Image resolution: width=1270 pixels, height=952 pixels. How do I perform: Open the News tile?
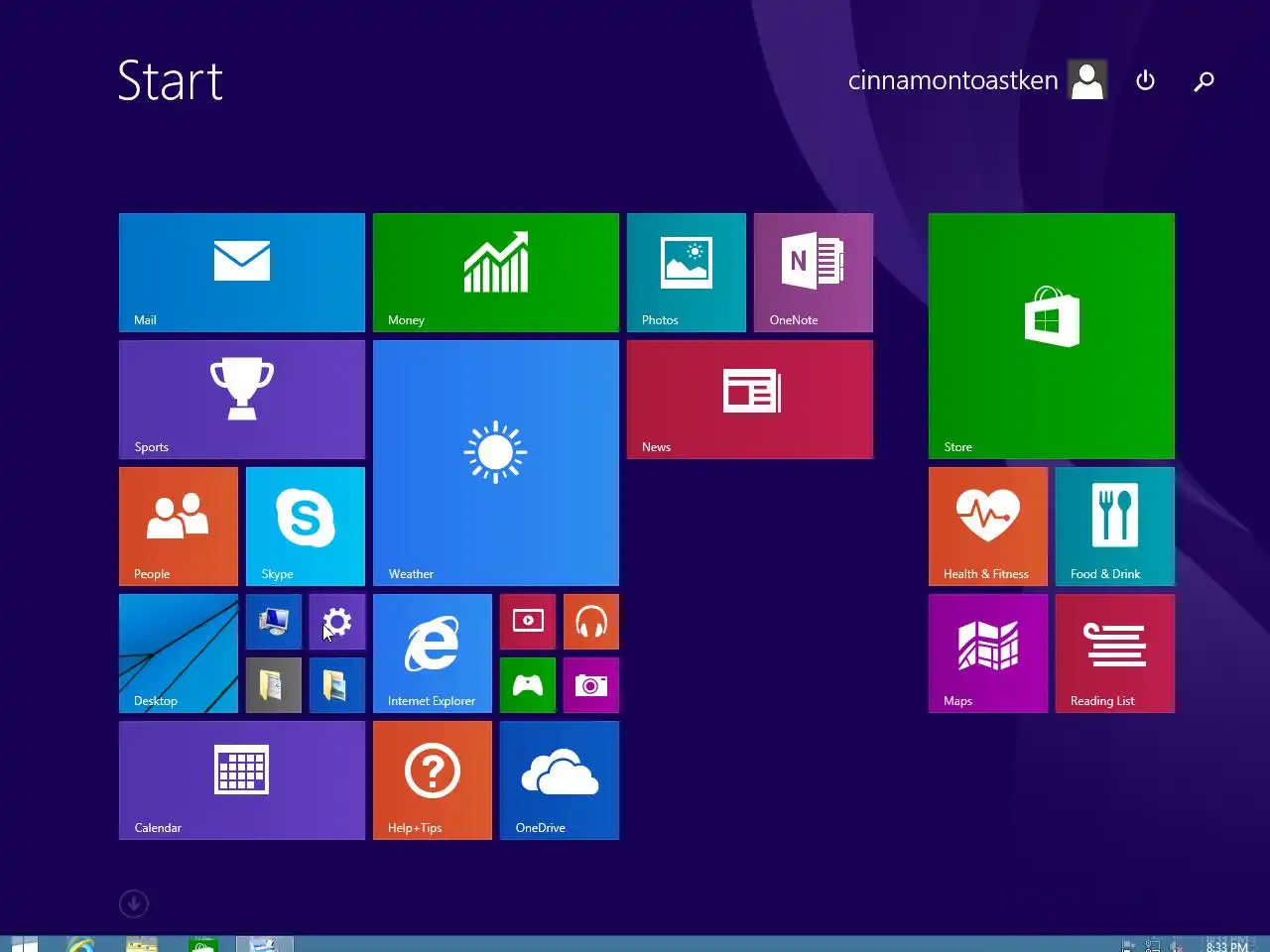[750, 400]
